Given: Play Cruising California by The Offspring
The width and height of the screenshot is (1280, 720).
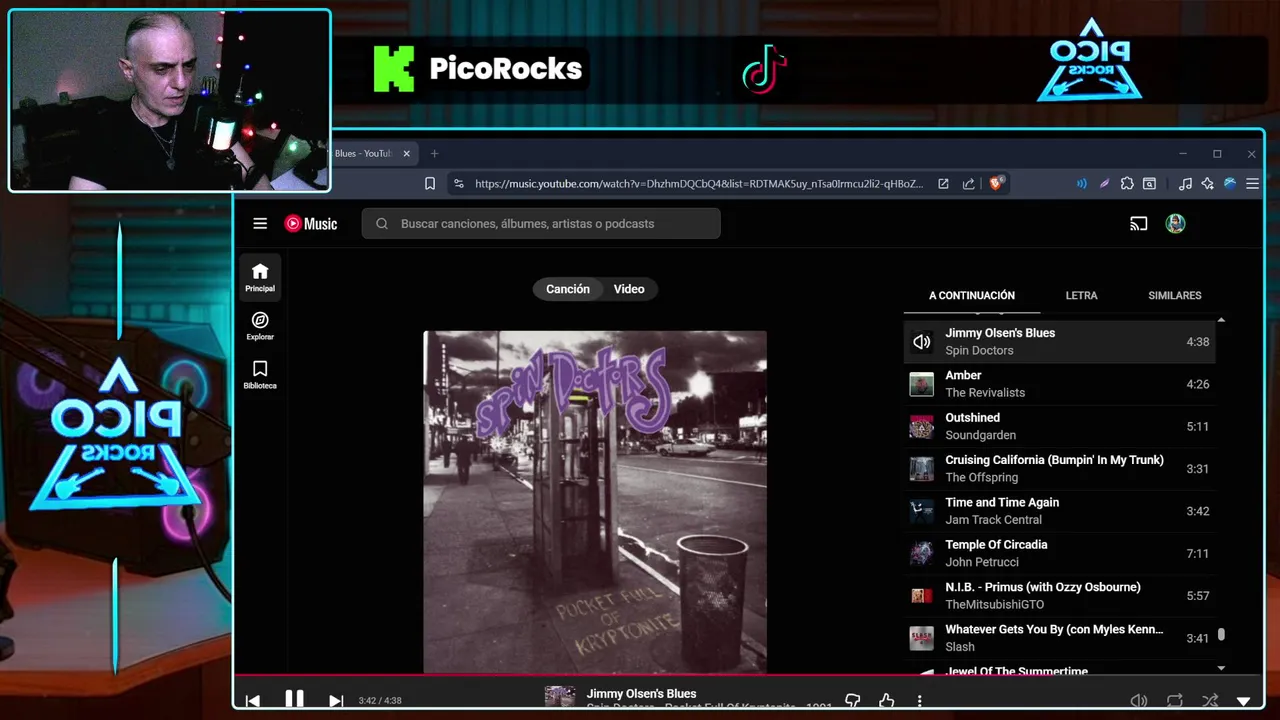Looking at the screenshot, I should [x=1060, y=469].
